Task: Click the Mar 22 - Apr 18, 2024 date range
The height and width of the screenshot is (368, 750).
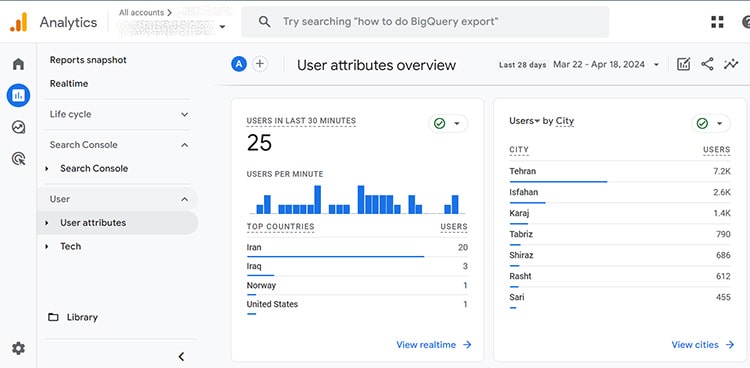Action: click(x=599, y=65)
